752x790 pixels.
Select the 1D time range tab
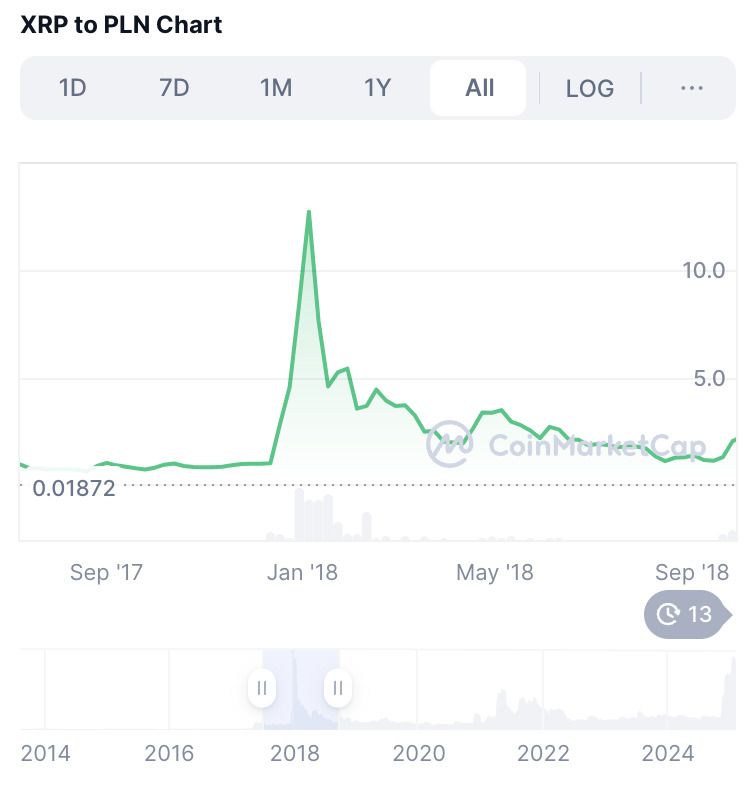[x=73, y=88]
